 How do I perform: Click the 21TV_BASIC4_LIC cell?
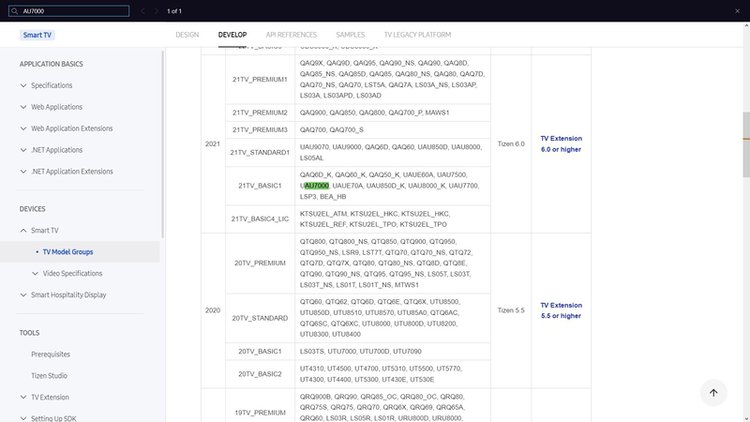[260, 219]
